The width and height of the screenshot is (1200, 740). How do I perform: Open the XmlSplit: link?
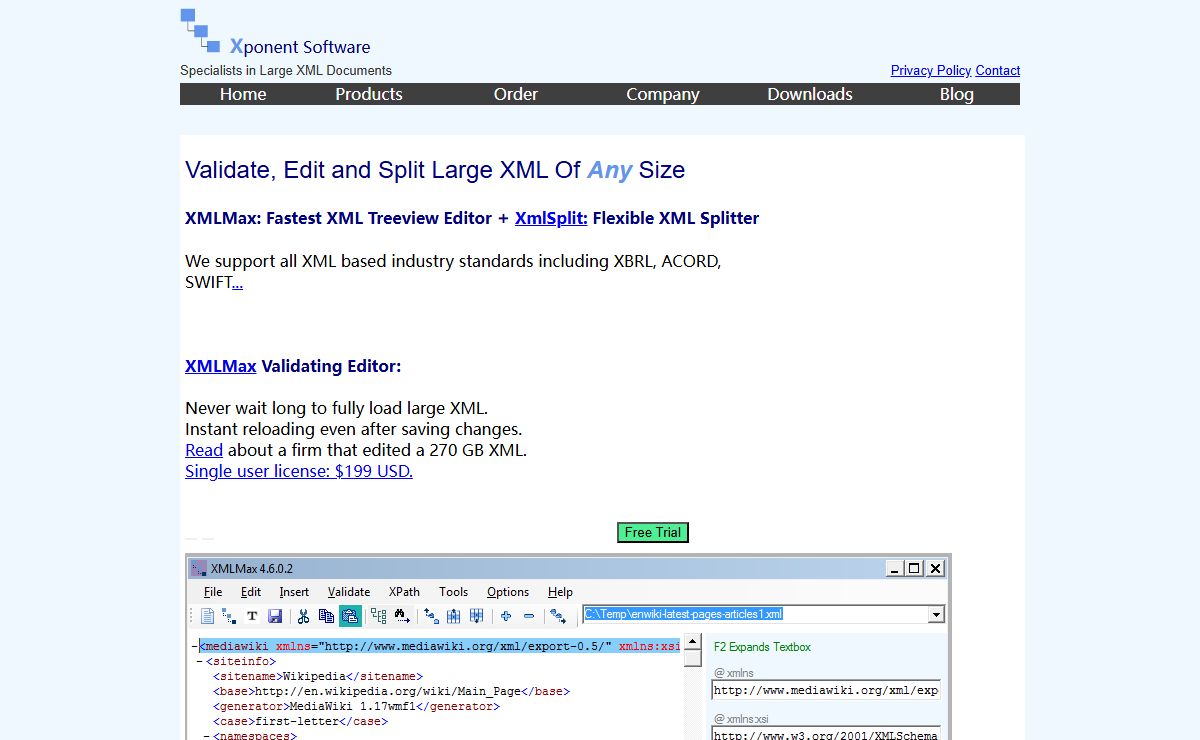[551, 218]
